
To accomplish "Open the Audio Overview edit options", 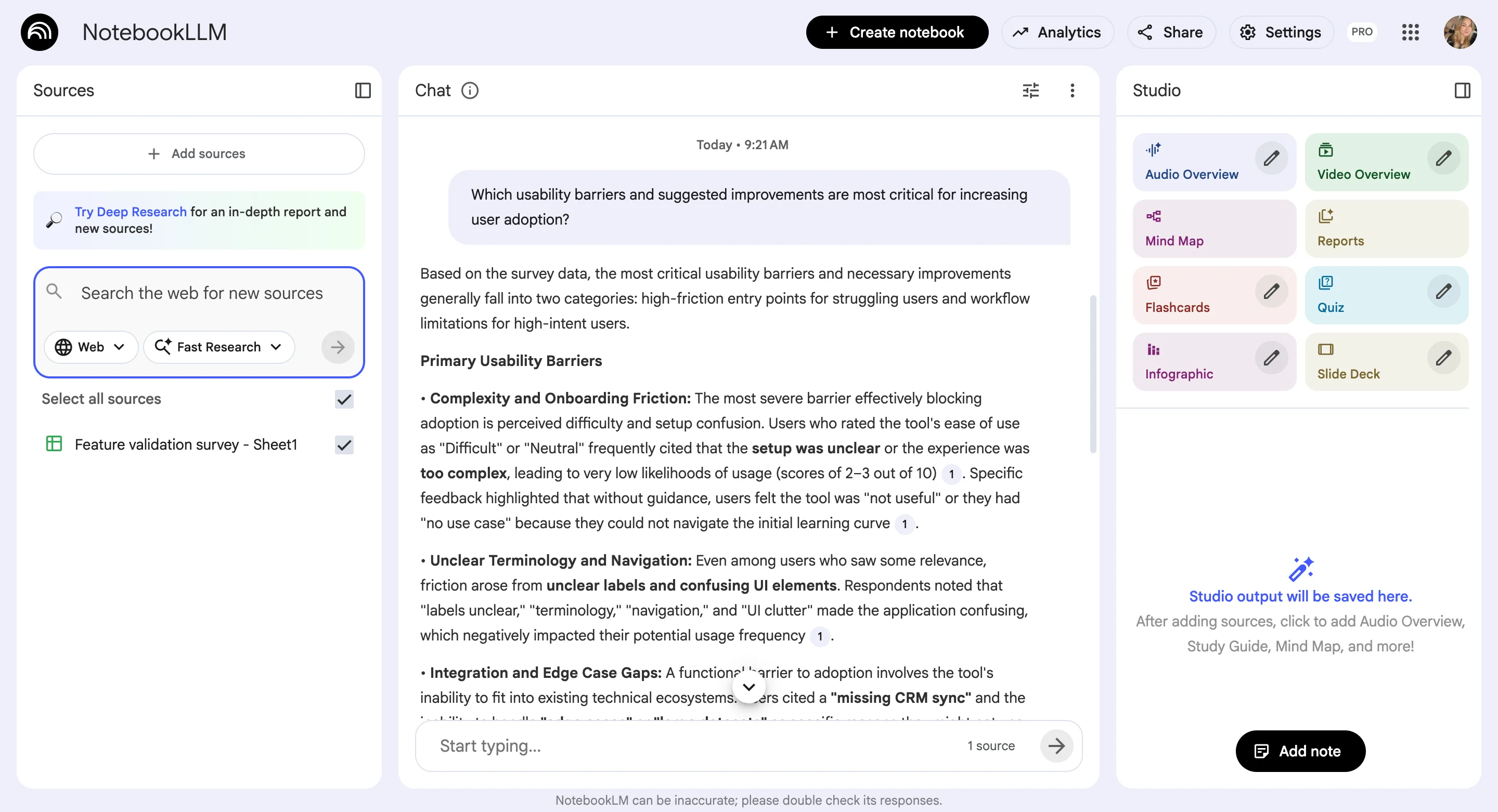I will [1271, 157].
